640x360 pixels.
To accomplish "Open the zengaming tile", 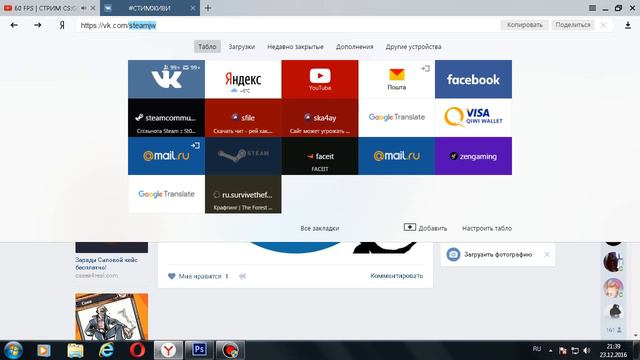I will point(473,156).
